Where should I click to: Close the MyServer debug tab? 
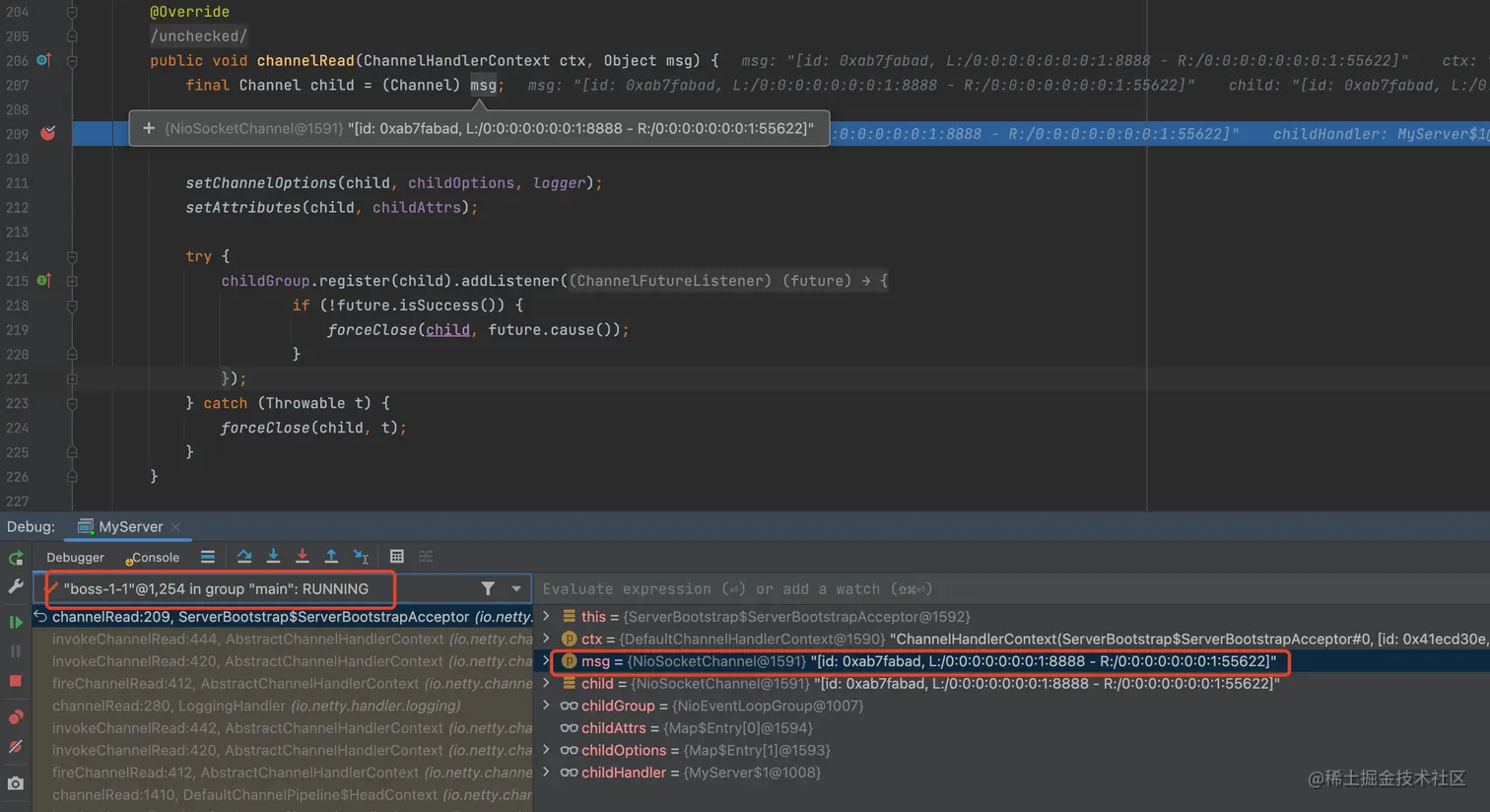[175, 527]
